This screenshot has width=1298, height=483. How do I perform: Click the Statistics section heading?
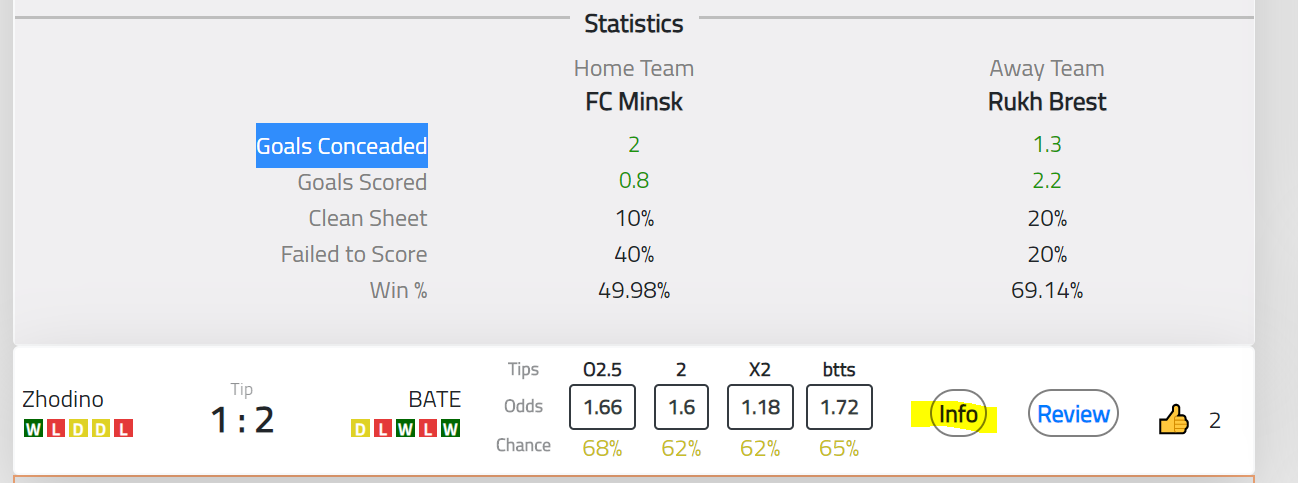coord(634,23)
